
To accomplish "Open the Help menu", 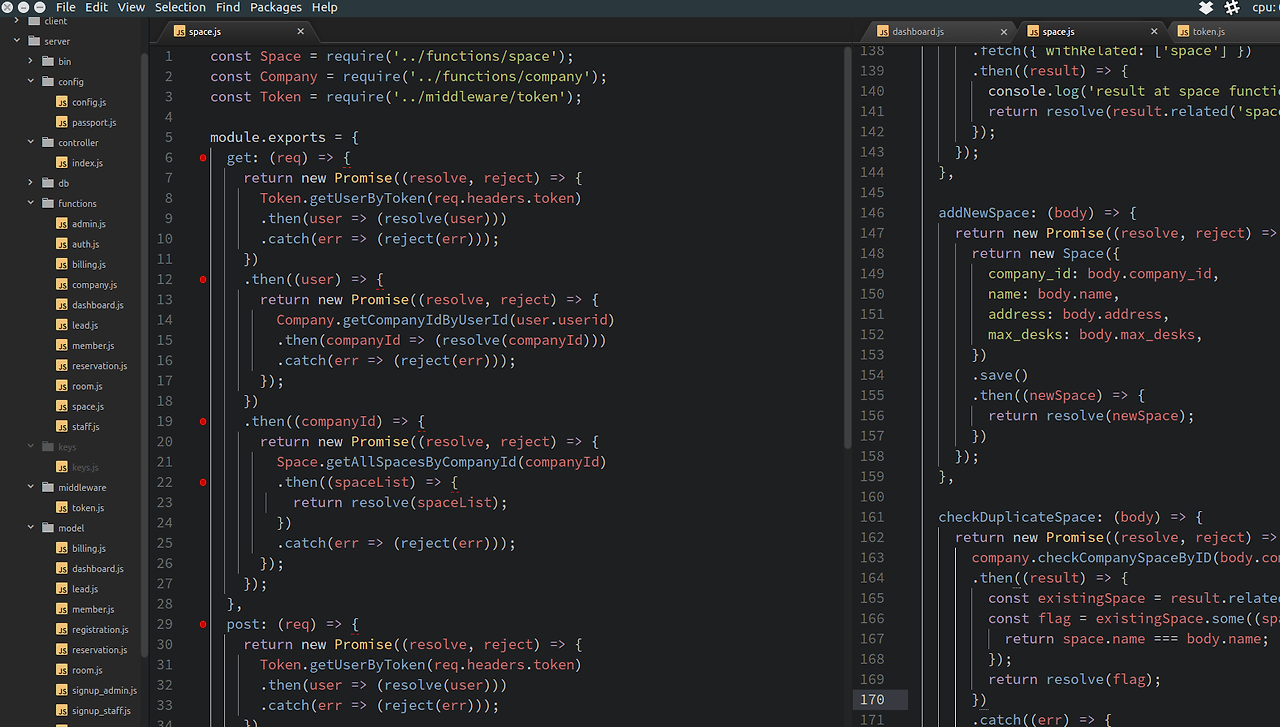I will pyautogui.click(x=325, y=7).
